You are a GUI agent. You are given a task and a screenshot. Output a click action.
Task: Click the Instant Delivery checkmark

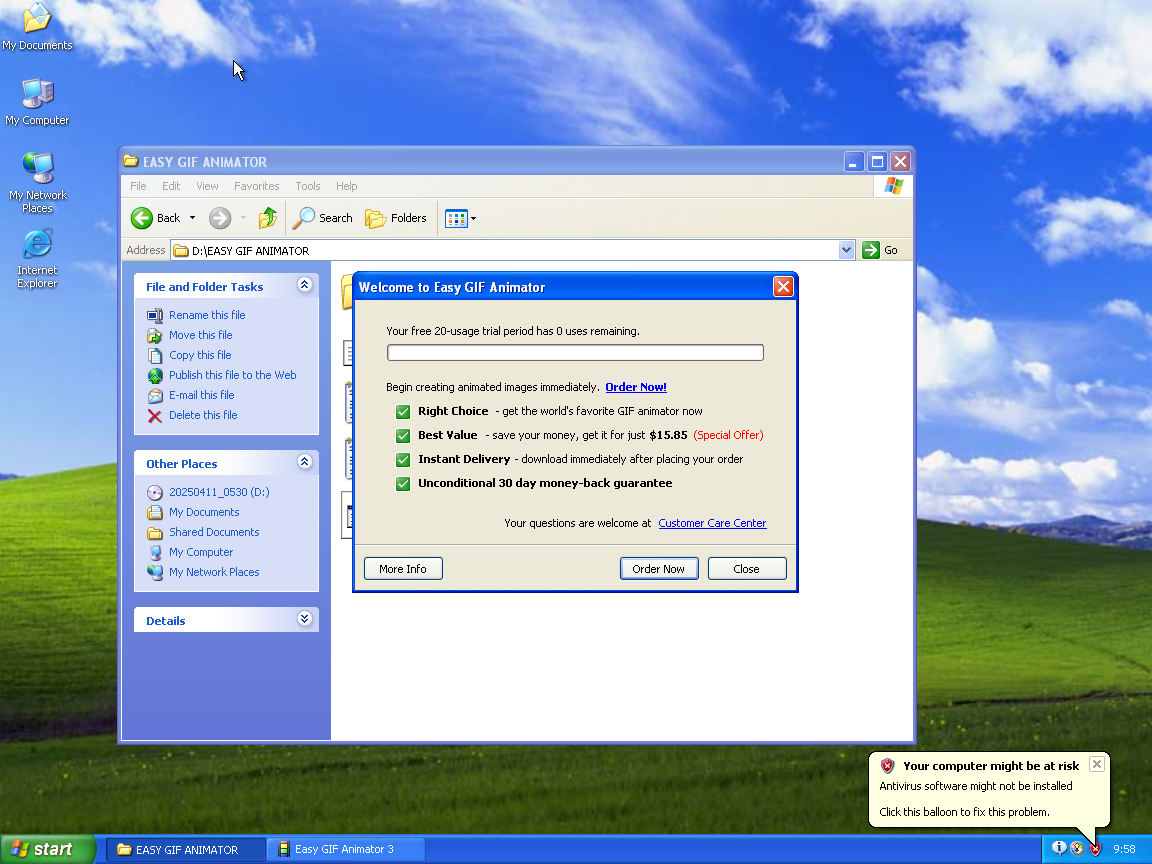coord(403,460)
